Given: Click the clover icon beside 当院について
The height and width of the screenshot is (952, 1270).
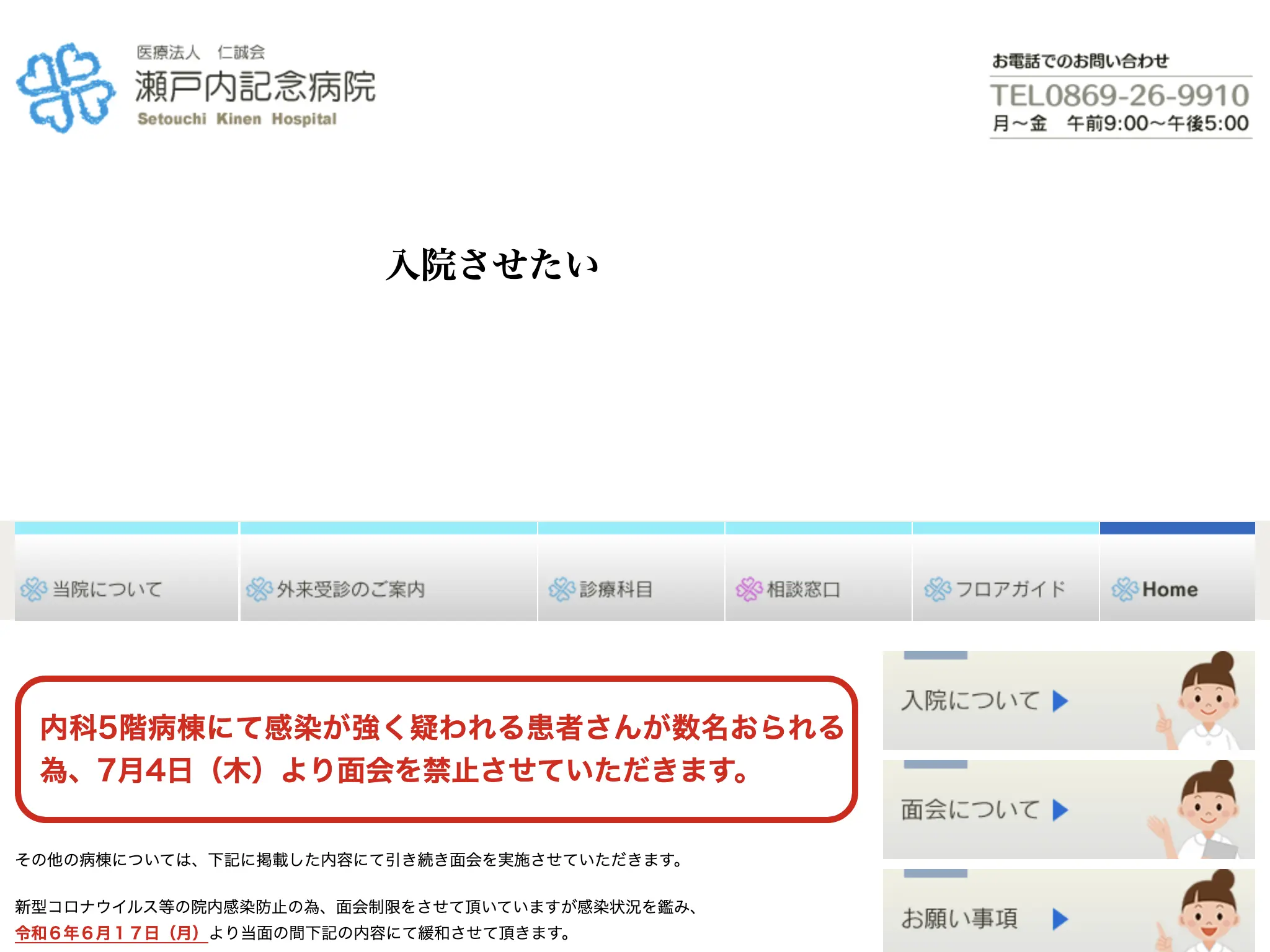Looking at the screenshot, I should point(33,589).
